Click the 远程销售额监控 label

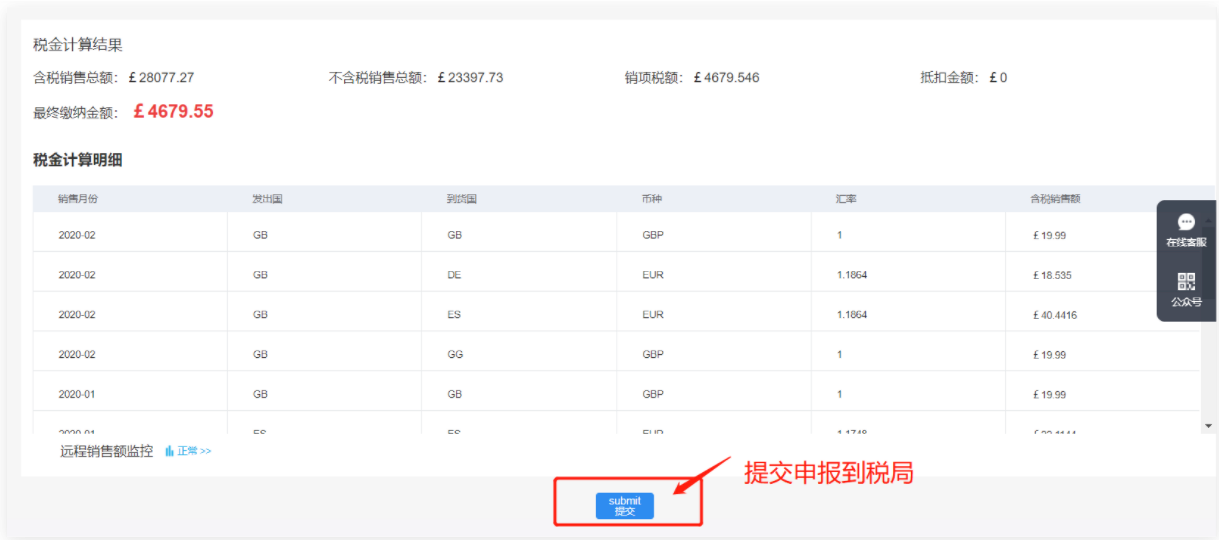[107, 451]
